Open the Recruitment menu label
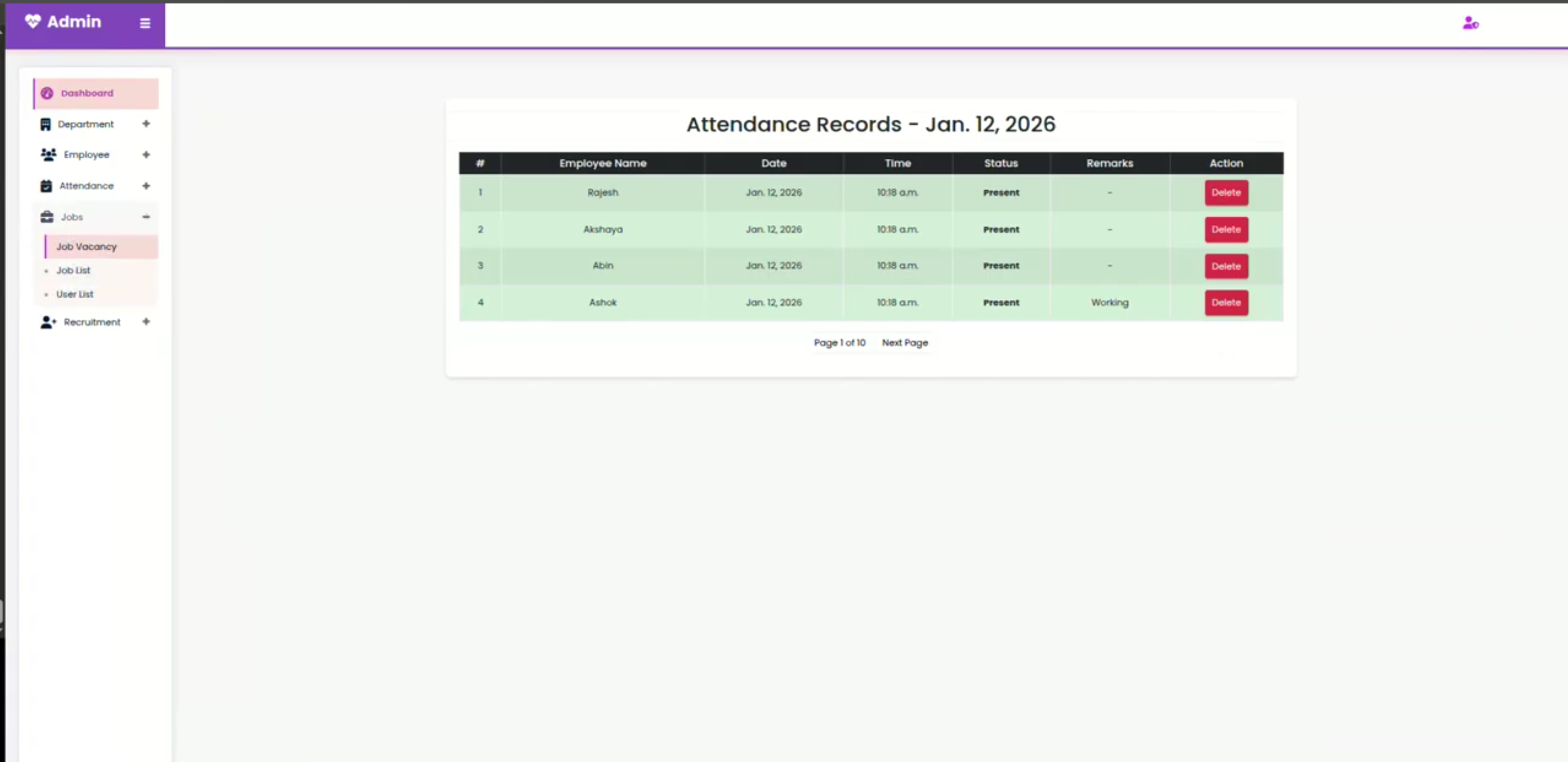Viewport: 1568px width, 762px height. [92, 322]
